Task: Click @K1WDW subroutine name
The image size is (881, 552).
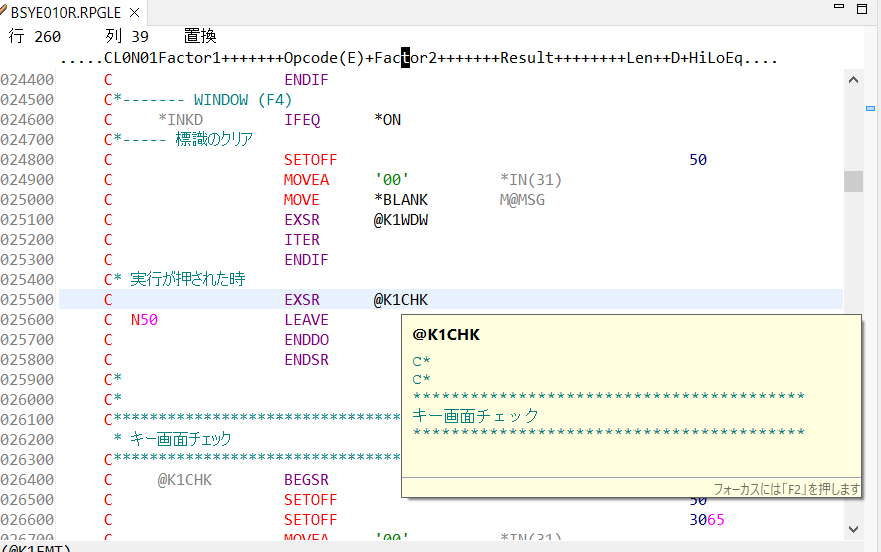Action: [401, 220]
